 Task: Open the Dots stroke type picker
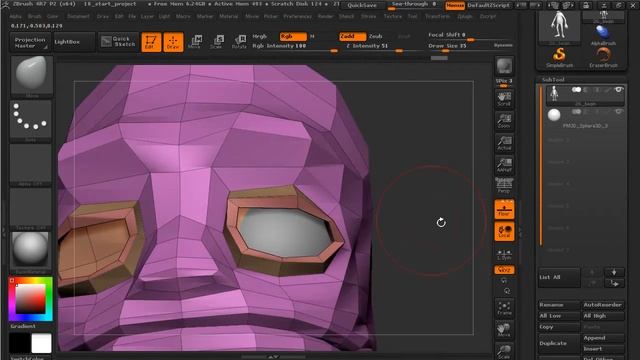(x=31, y=120)
